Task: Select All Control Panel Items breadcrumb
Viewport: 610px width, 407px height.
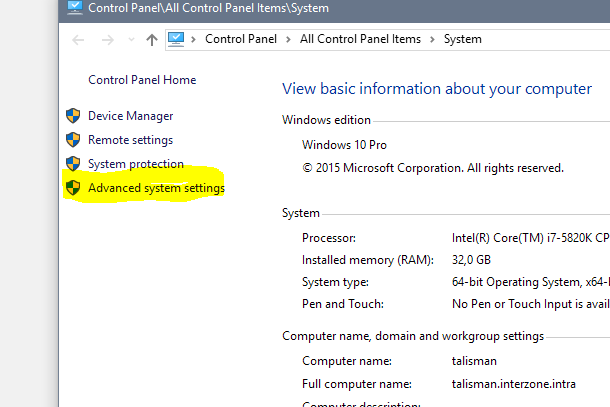Action: 360,39
